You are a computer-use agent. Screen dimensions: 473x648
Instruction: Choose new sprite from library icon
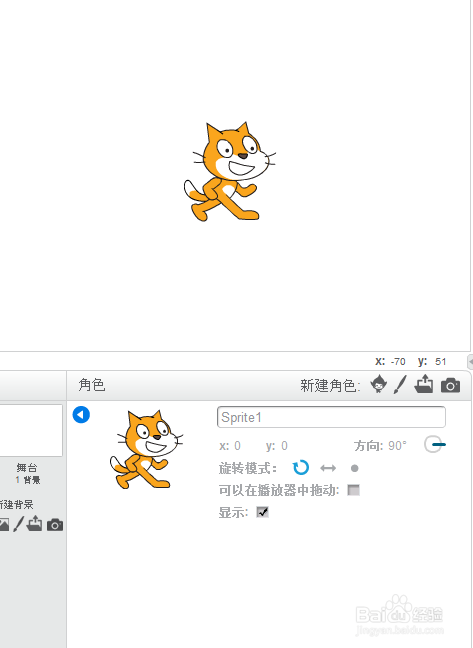pyautogui.click(x=378, y=384)
